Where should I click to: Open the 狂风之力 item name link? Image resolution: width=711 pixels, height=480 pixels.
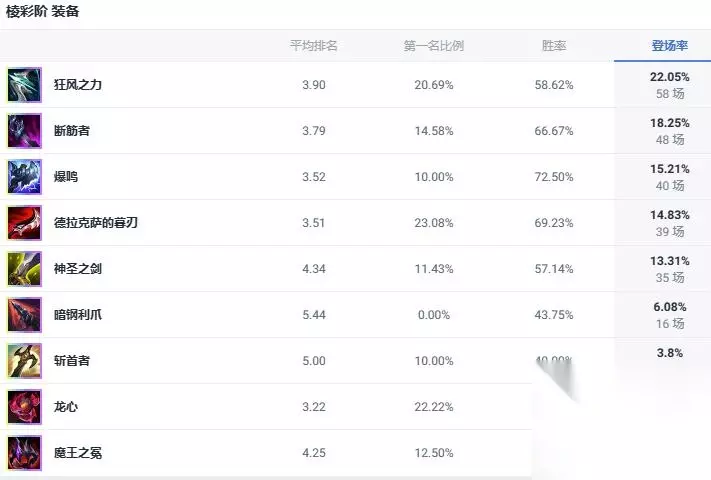(78, 85)
